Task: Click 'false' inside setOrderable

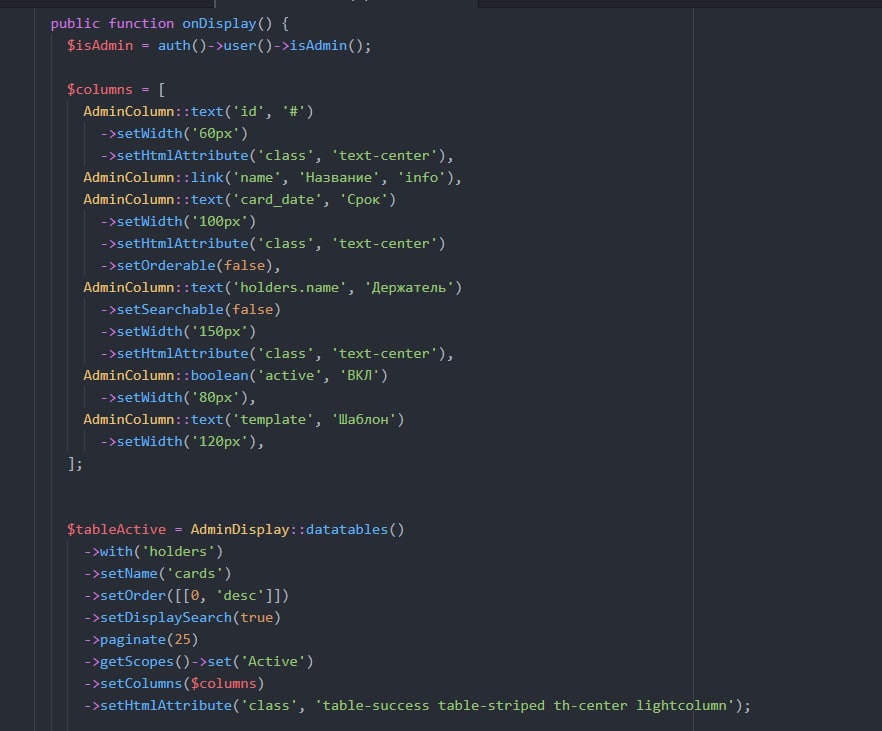Action: point(244,265)
